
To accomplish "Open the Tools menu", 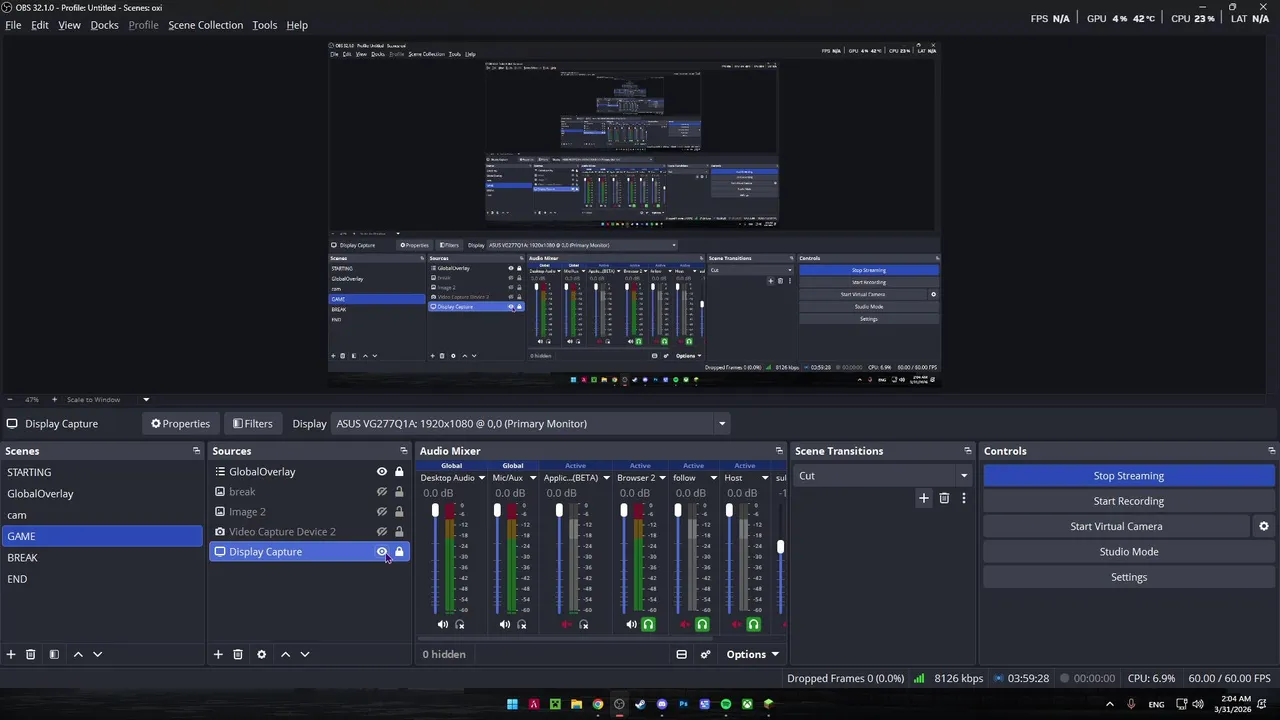I will click(x=265, y=25).
